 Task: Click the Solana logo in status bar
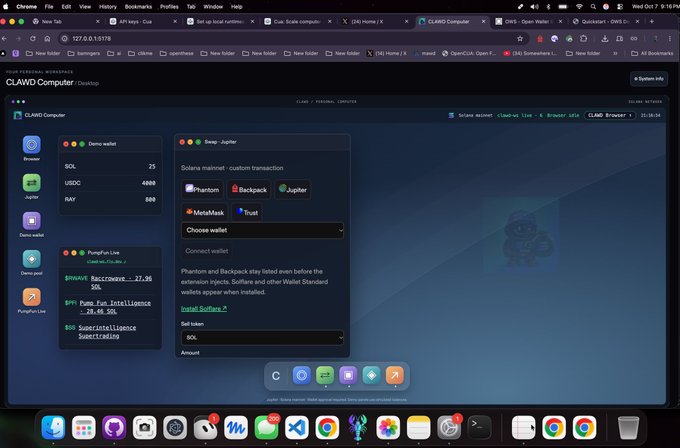click(451, 115)
